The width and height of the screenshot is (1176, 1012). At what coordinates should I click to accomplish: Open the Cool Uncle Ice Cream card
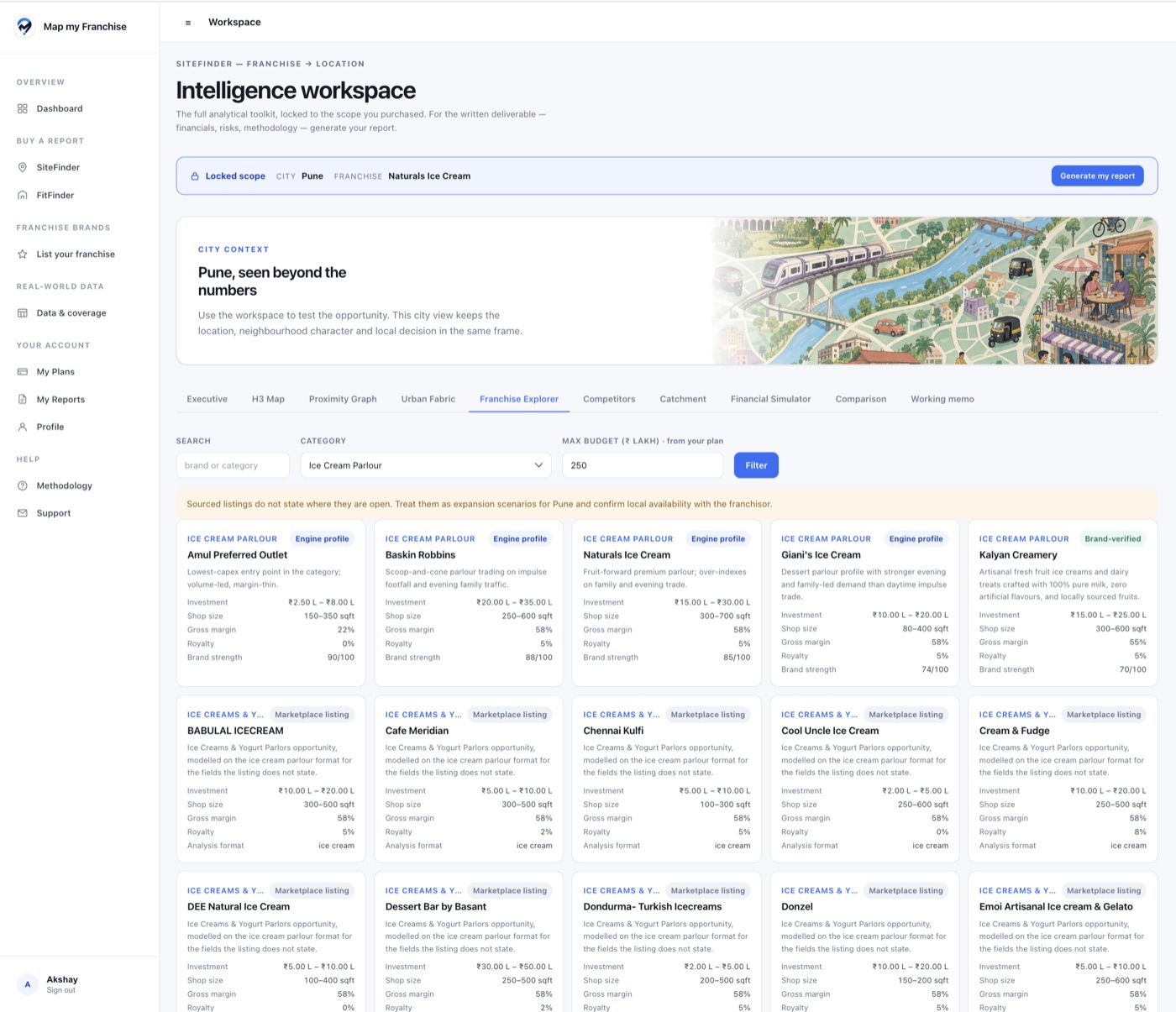click(x=864, y=779)
